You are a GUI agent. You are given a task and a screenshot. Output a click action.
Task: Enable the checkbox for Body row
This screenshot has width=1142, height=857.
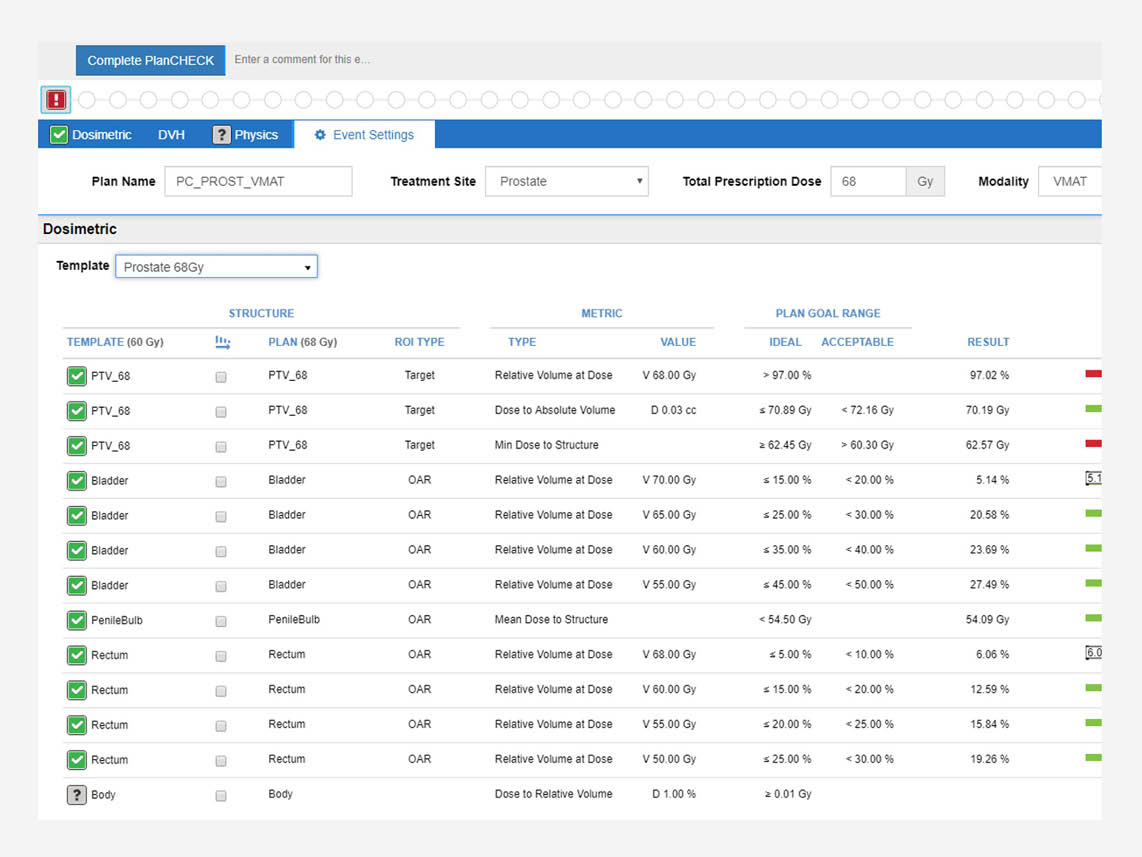221,796
